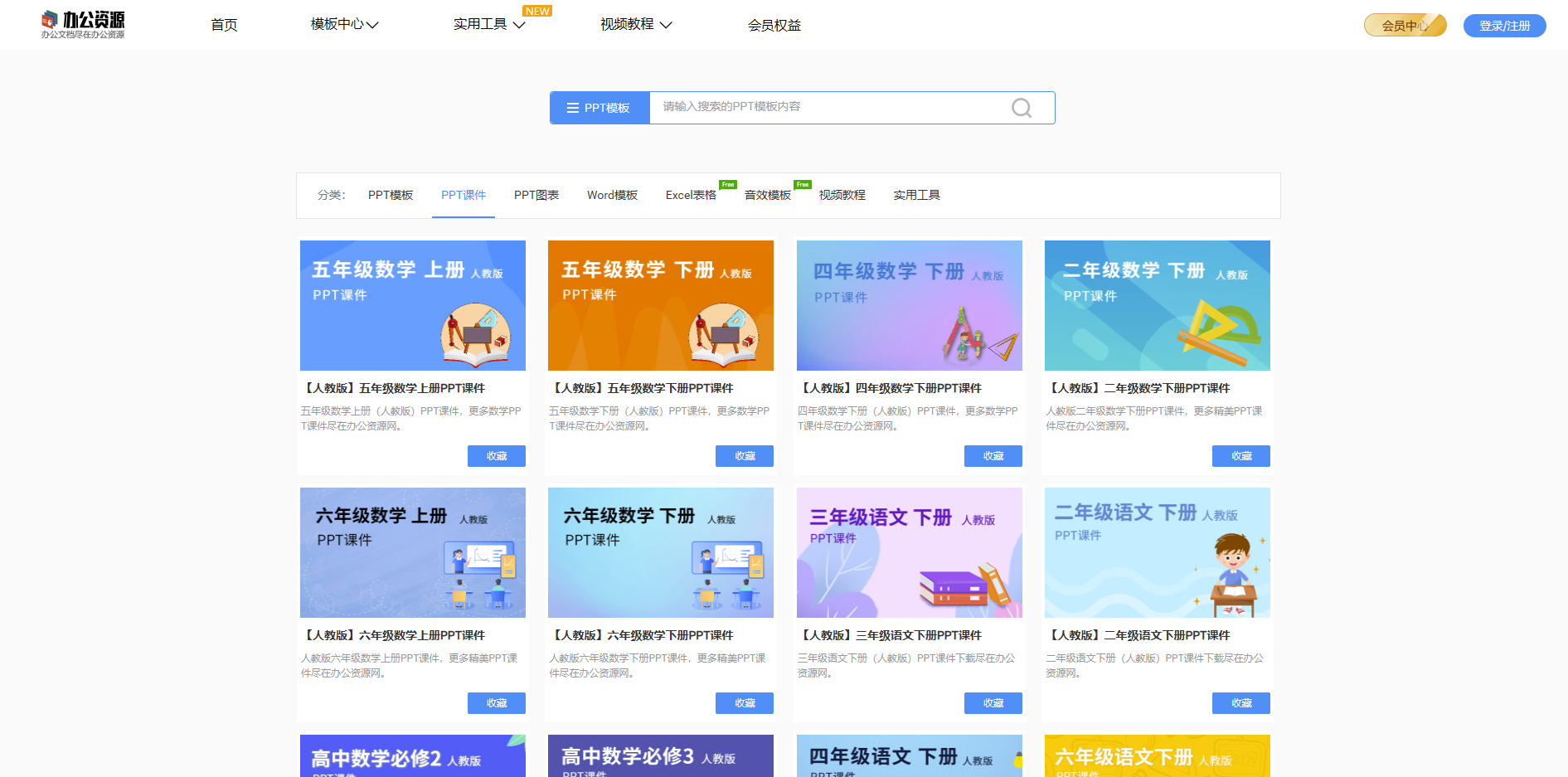
Task: Click title 【人教版】四年级数学下册PPT课件
Action: 890,388
